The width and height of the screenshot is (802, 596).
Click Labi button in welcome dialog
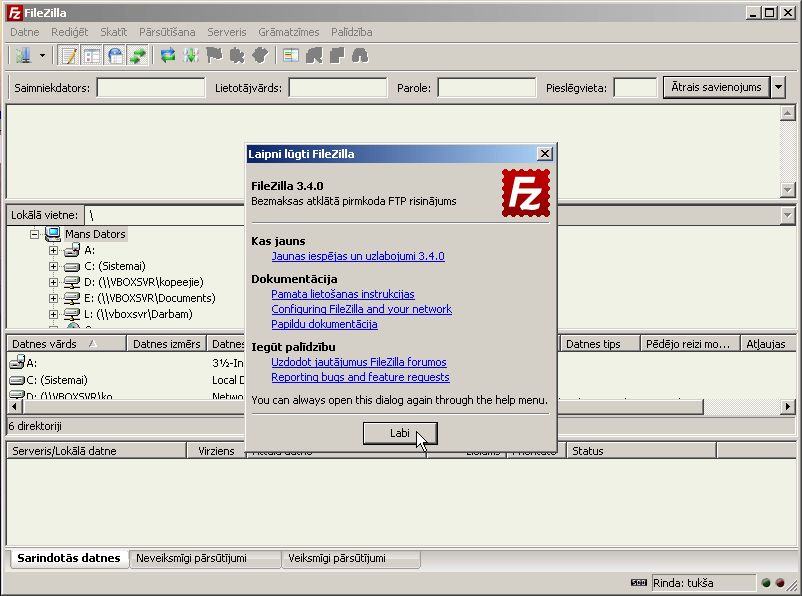400,433
